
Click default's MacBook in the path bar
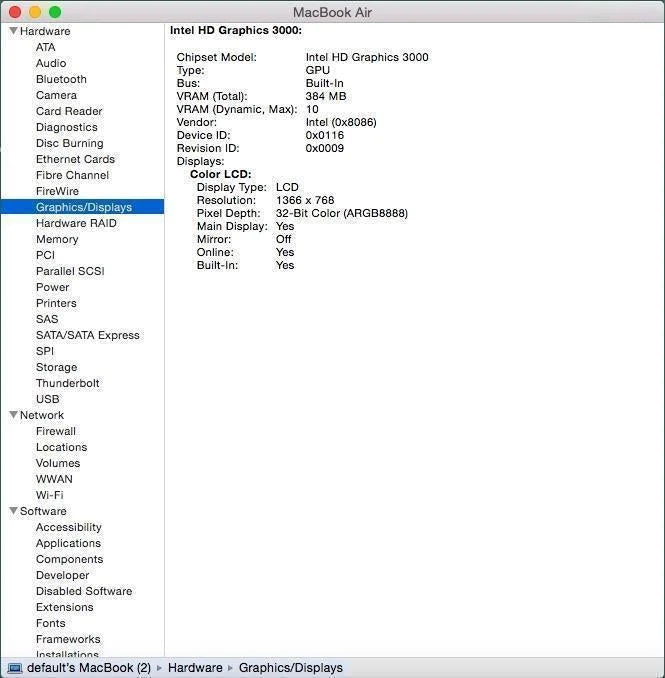pyautogui.click(x=88, y=667)
